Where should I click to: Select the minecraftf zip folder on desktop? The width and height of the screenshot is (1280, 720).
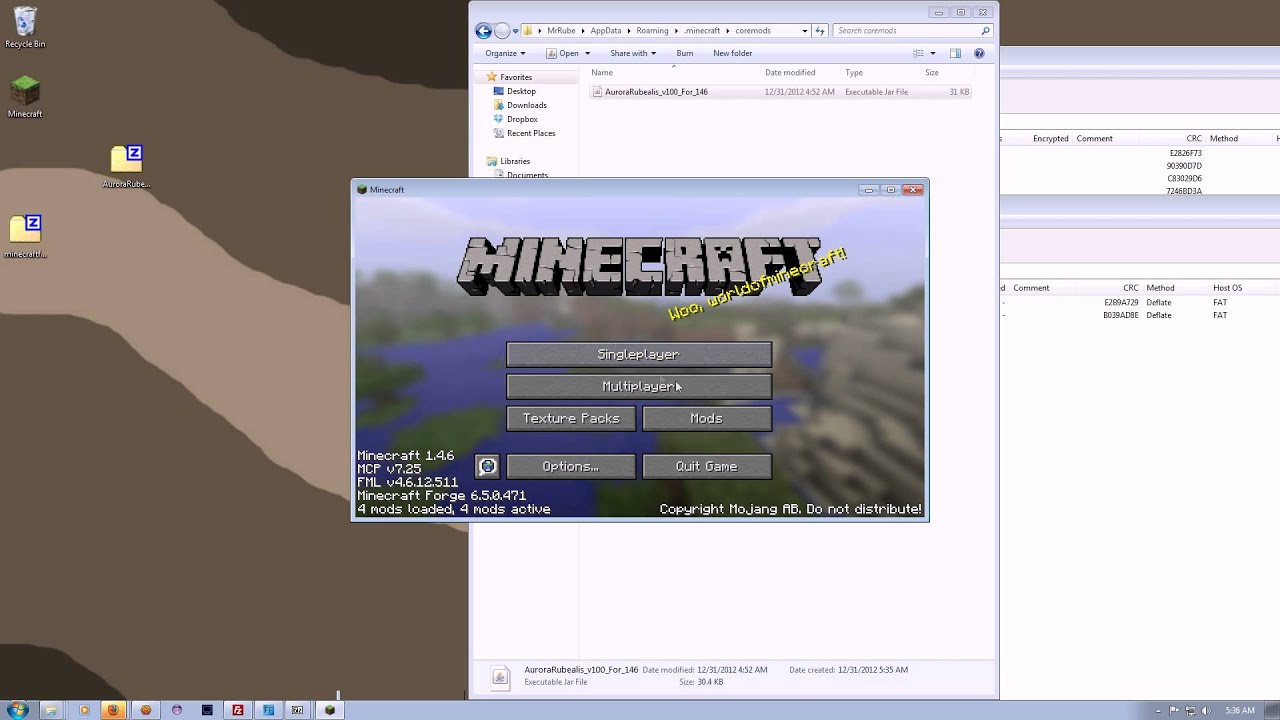25,237
